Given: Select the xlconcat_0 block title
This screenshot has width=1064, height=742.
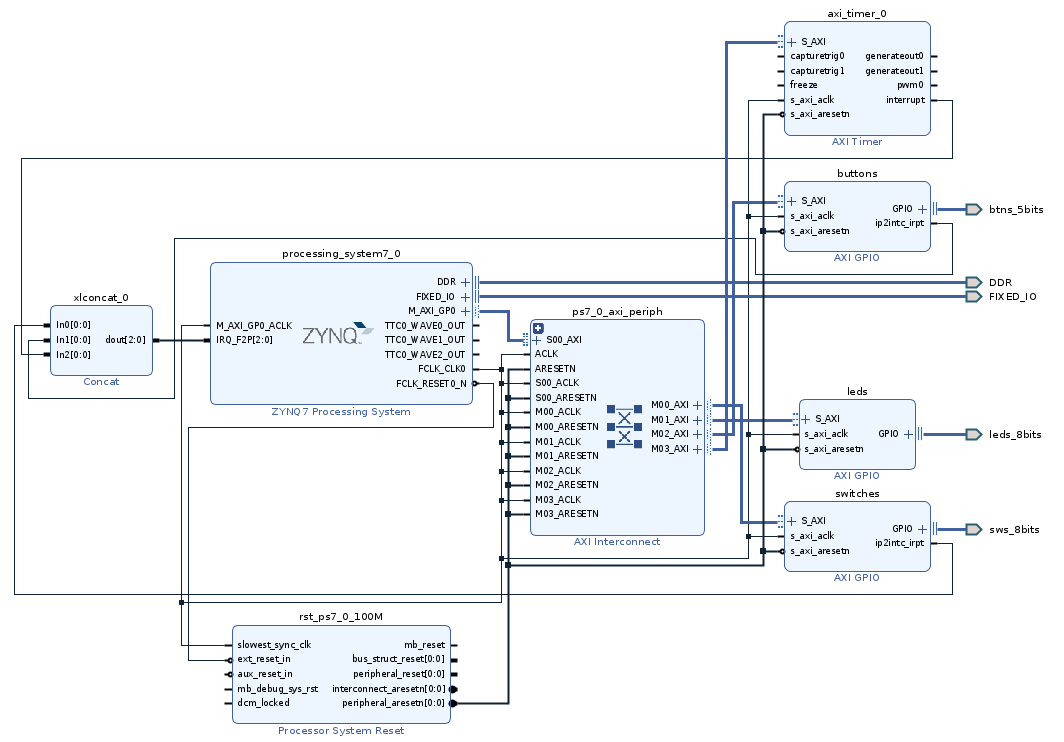Looking at the screenshot, I should click(x=101, y=297).
